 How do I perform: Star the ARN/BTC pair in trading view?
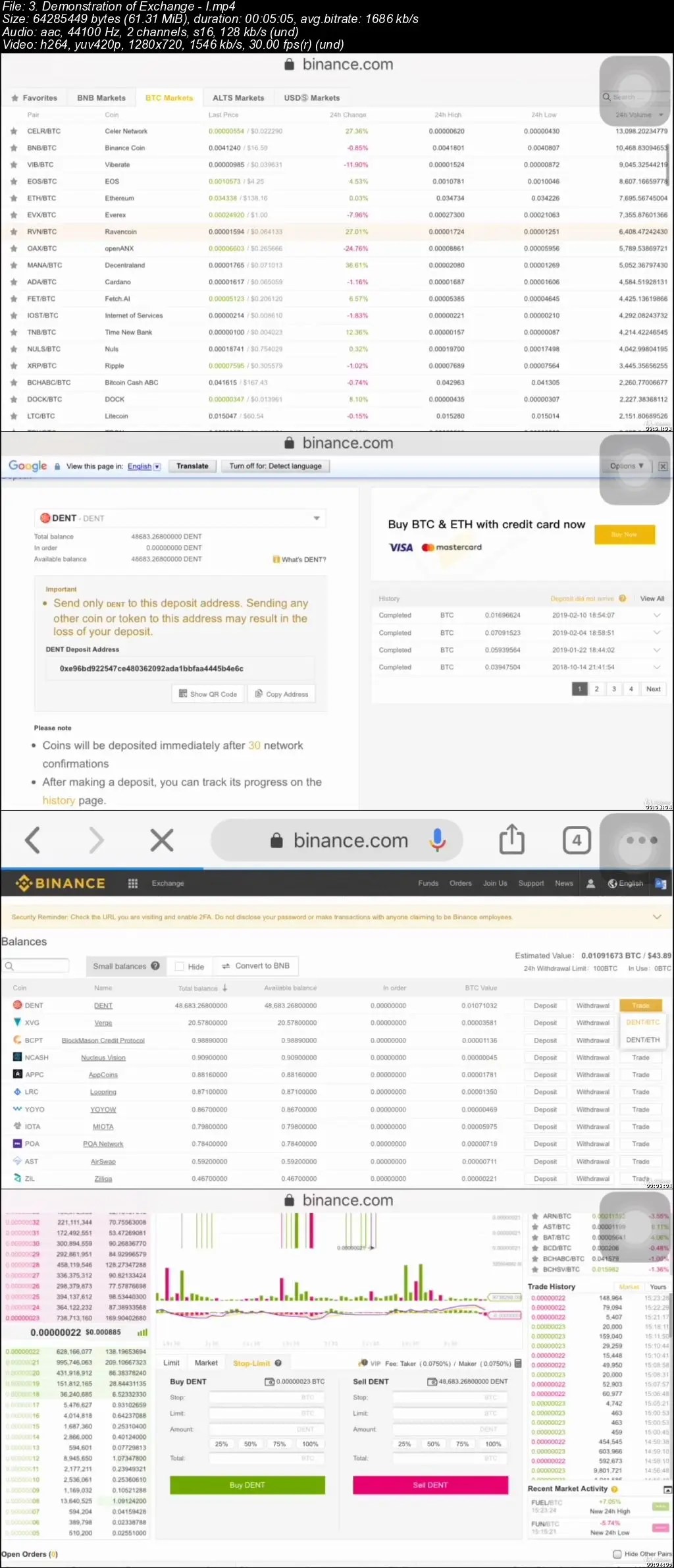click(535, 1216)
